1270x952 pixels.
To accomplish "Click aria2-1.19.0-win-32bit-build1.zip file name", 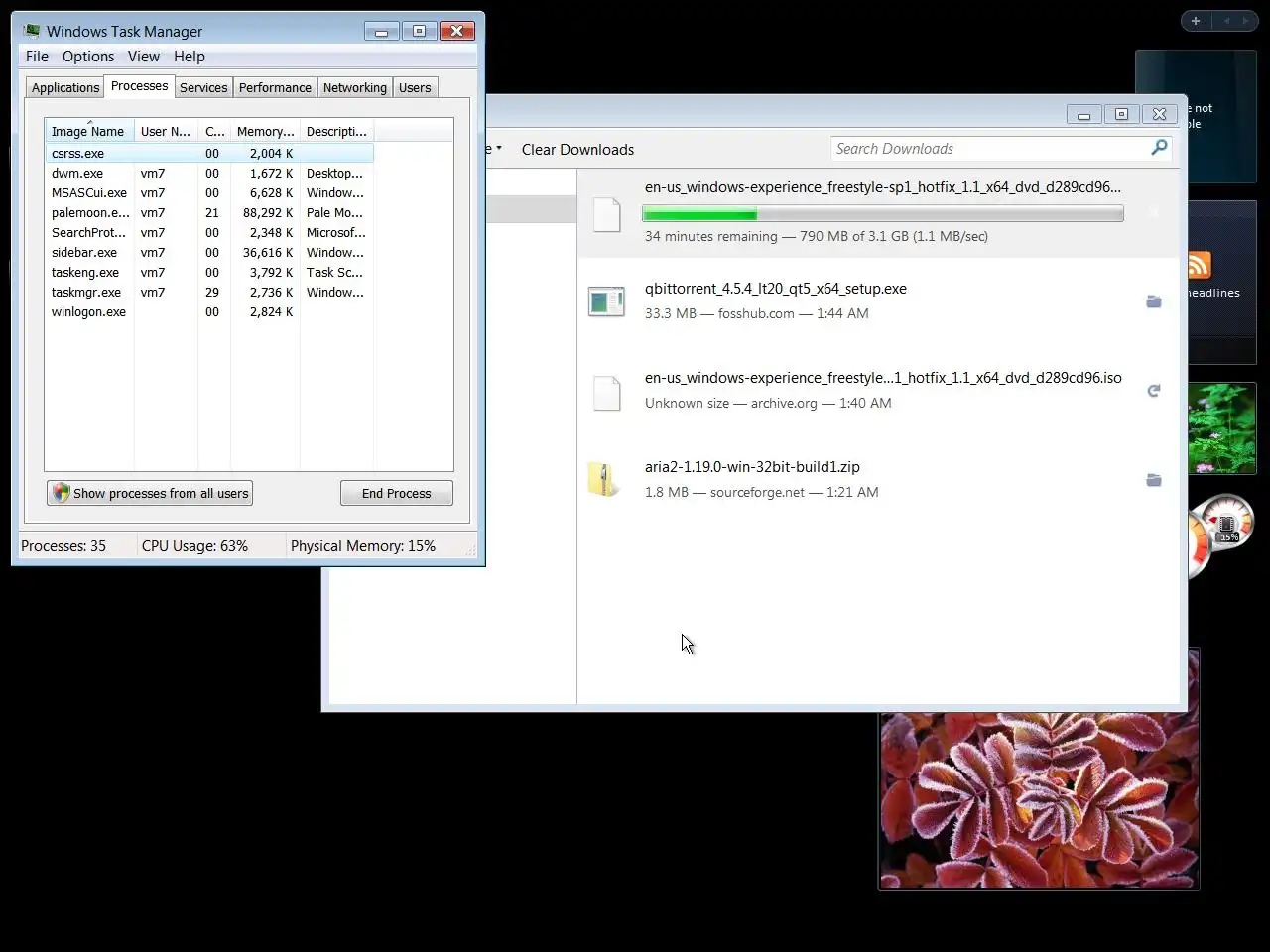I will coord(752,467).
